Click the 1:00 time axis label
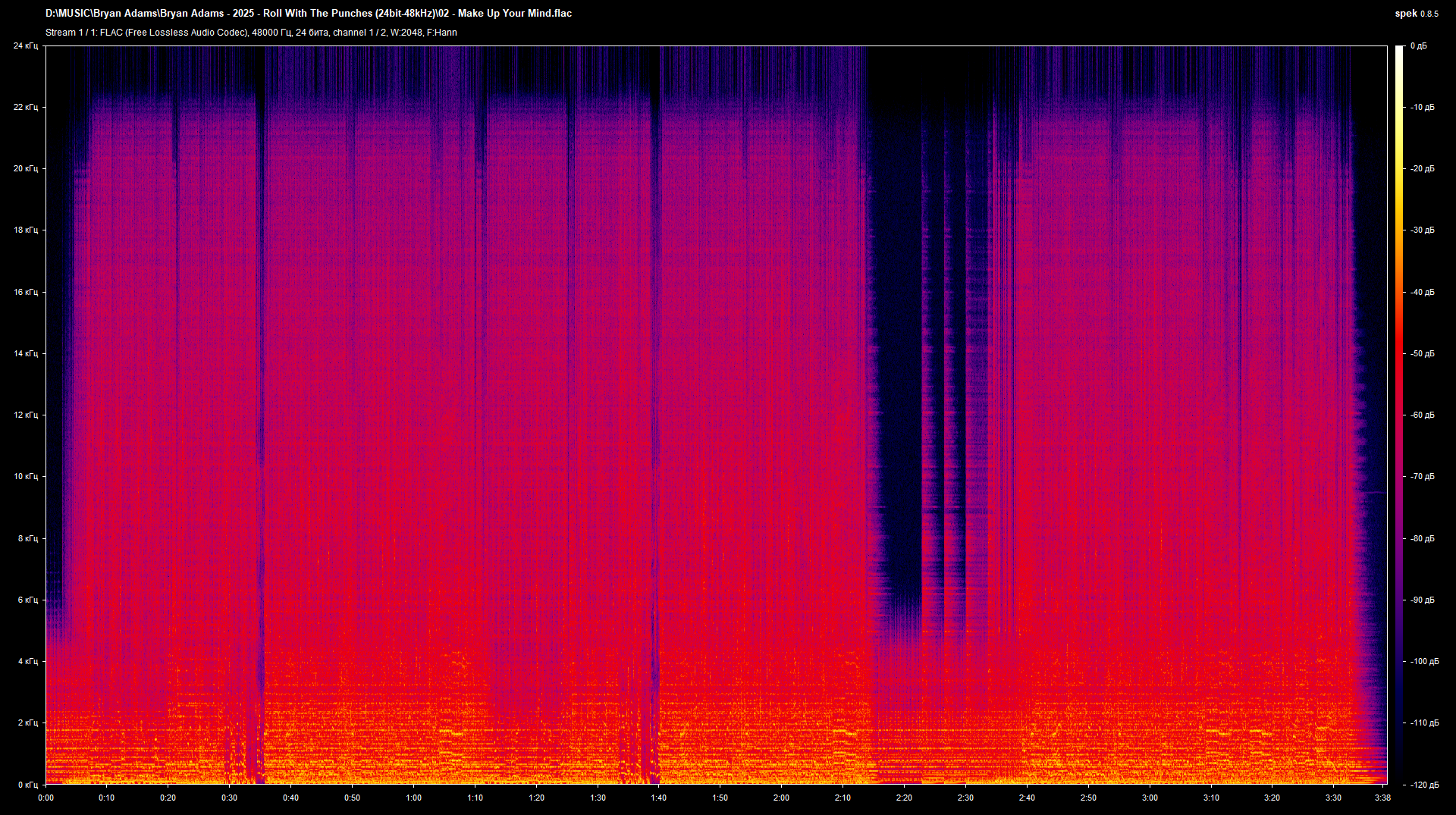The image size is (1456, 815). [x=414, y=798]
